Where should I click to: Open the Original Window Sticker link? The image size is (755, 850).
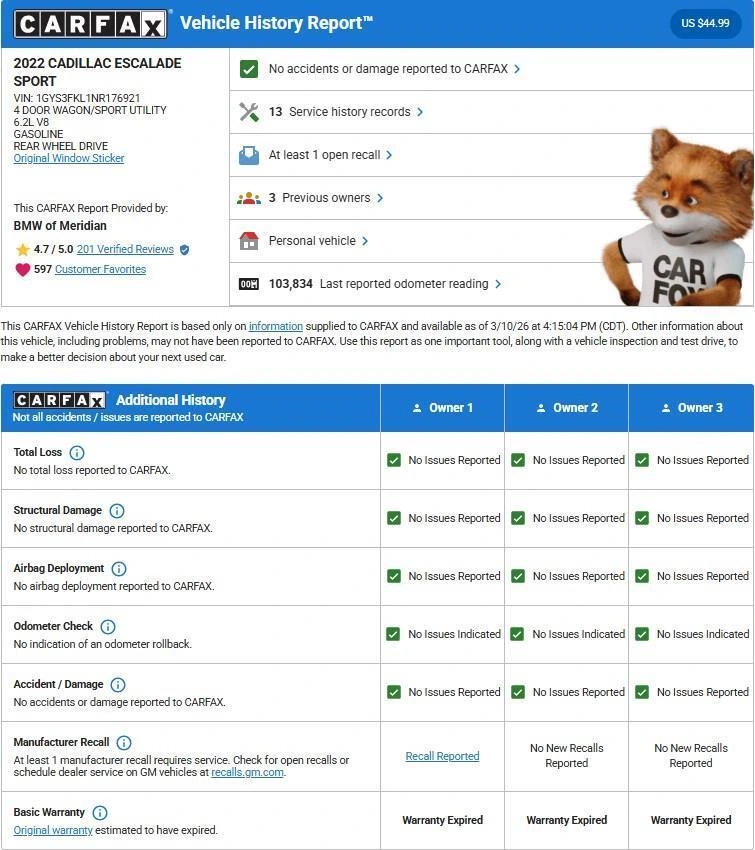tap(69, 158)
